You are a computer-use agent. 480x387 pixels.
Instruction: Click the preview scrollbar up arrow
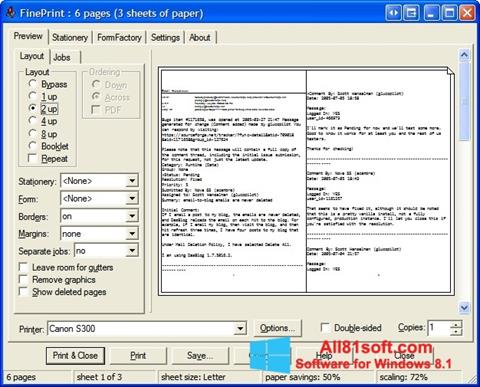[464, 55]
